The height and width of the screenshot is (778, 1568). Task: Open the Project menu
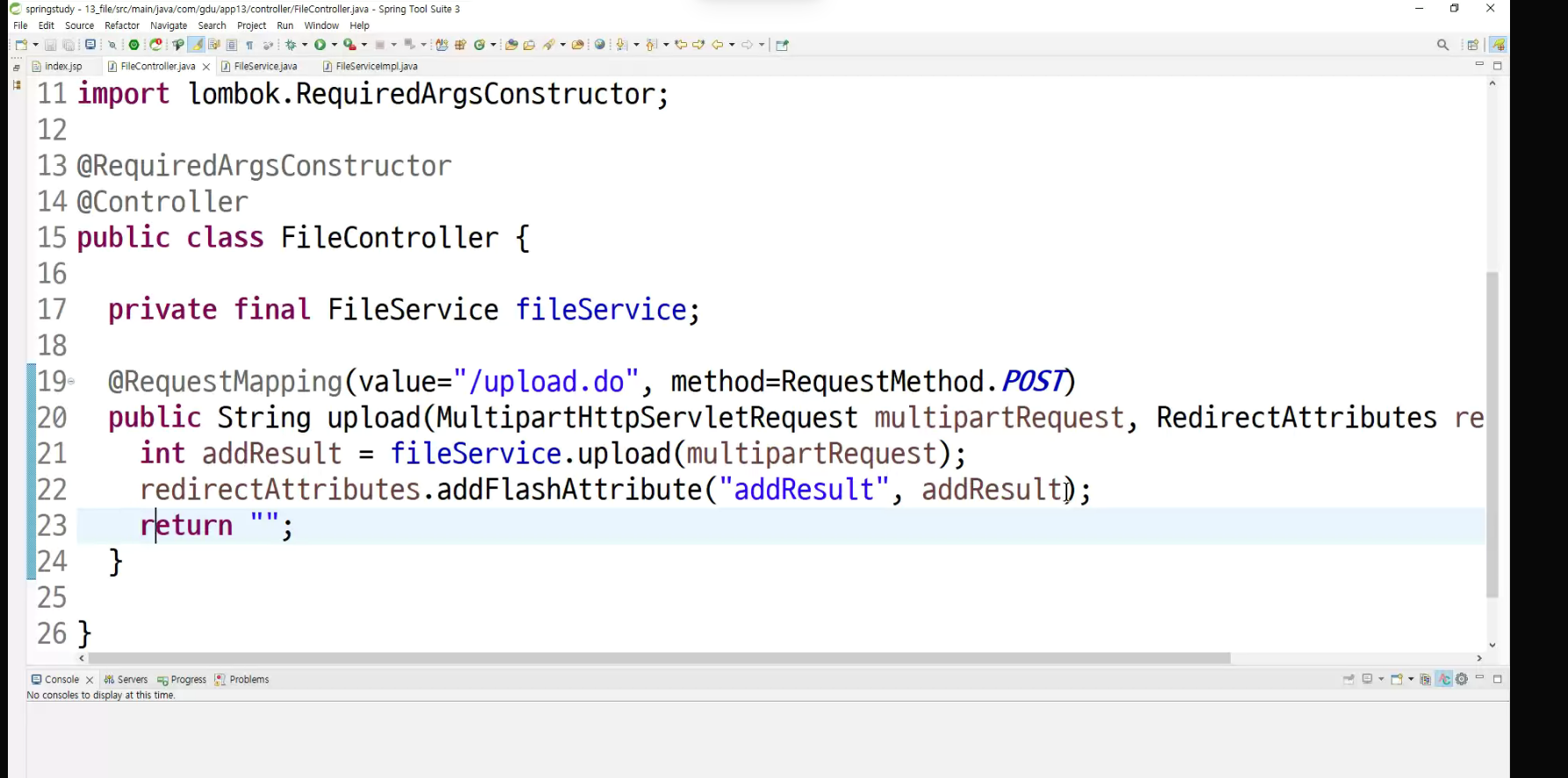point(251,25)
